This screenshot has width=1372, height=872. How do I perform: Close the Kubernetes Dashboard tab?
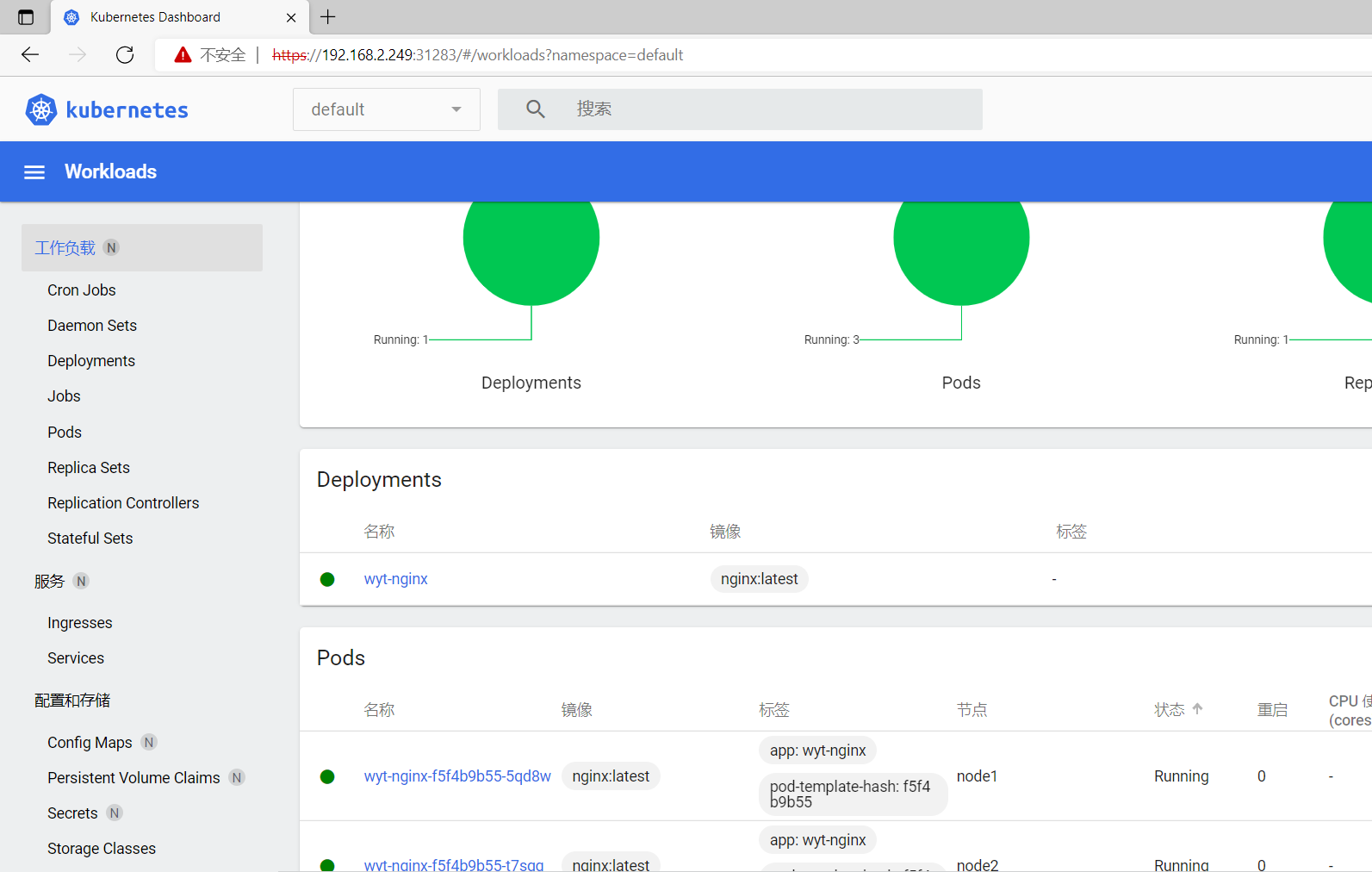pyautogui.click(x=291, y=17)
